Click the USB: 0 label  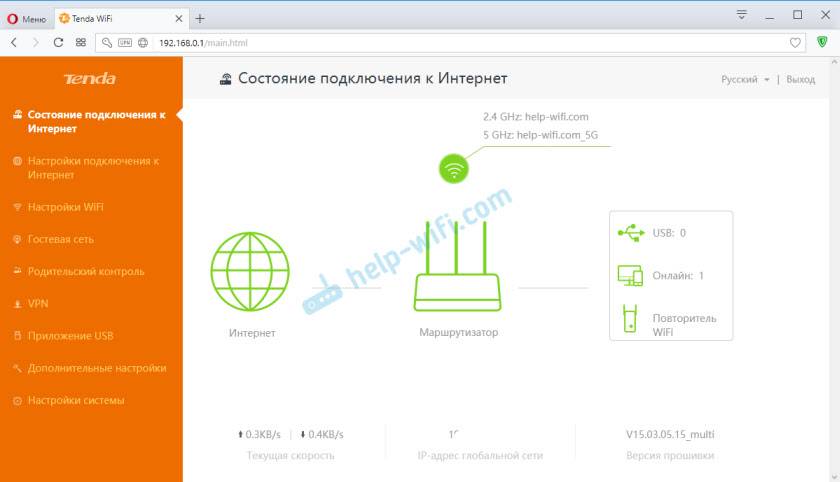pyautogui.click(x=669, y=233)
